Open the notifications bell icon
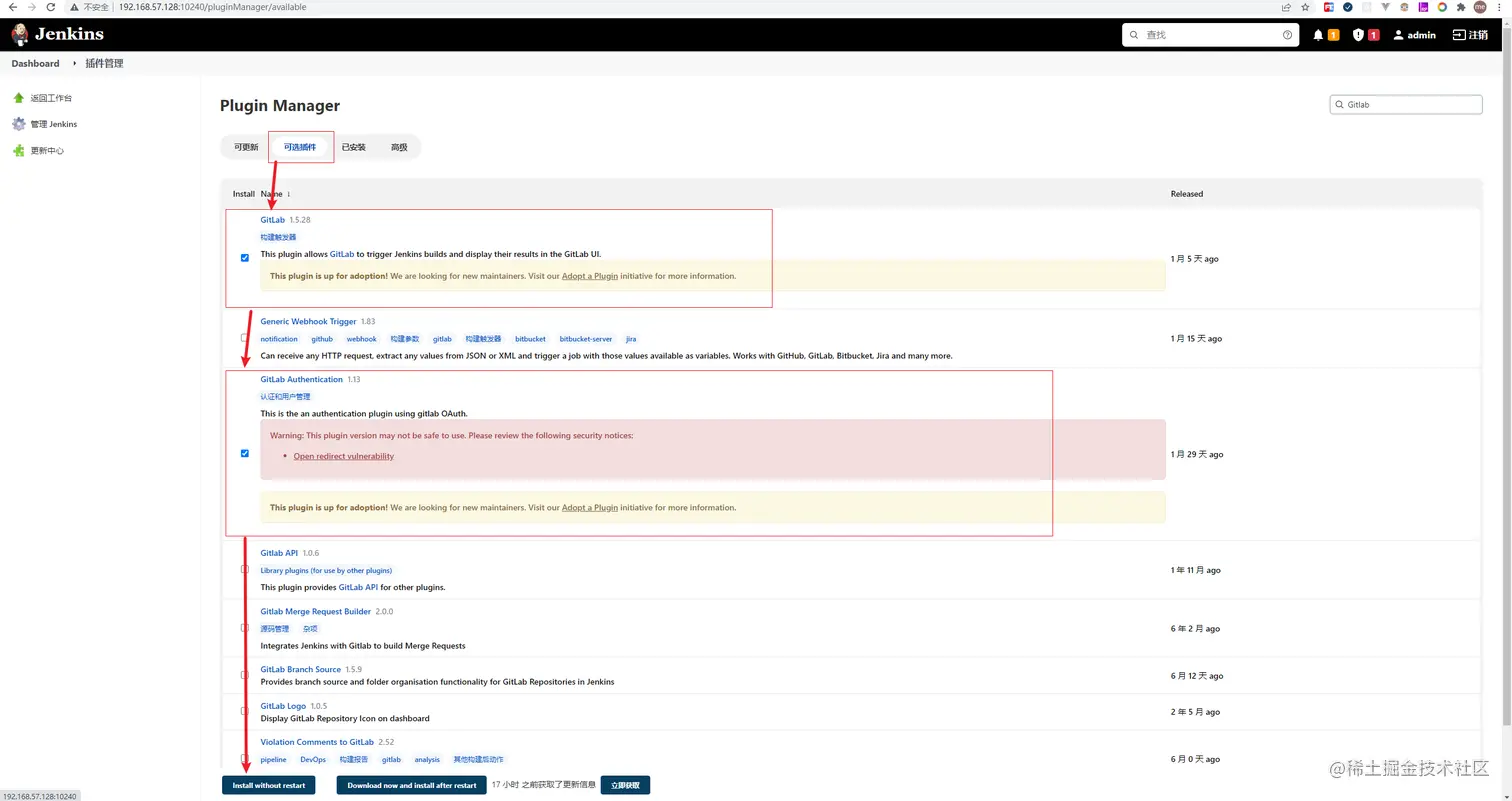The height and width of the screenshot is (801, 1512). (1318, 35)
